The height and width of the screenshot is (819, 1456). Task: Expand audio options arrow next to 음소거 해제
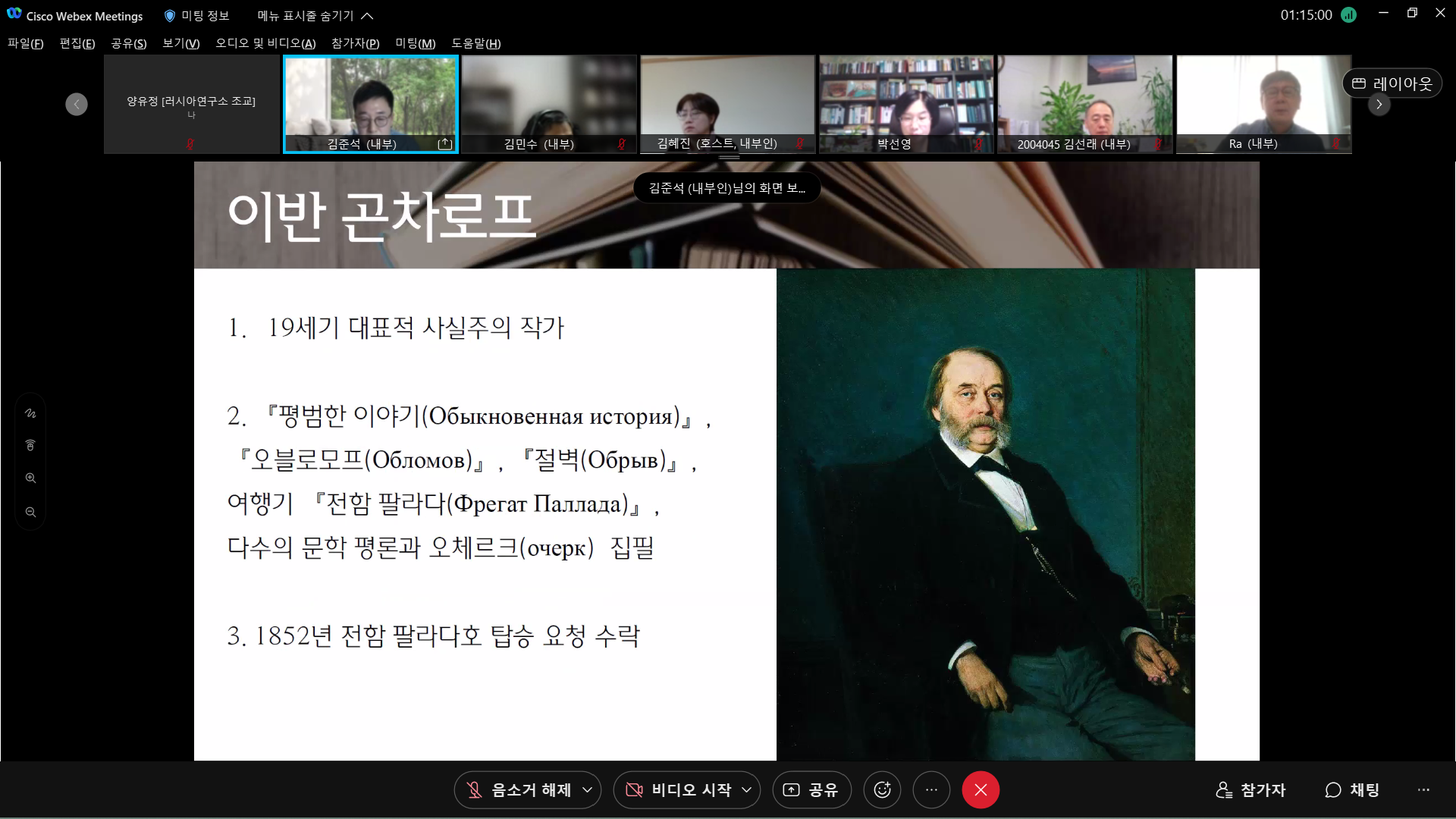click(x=588, y=790)
